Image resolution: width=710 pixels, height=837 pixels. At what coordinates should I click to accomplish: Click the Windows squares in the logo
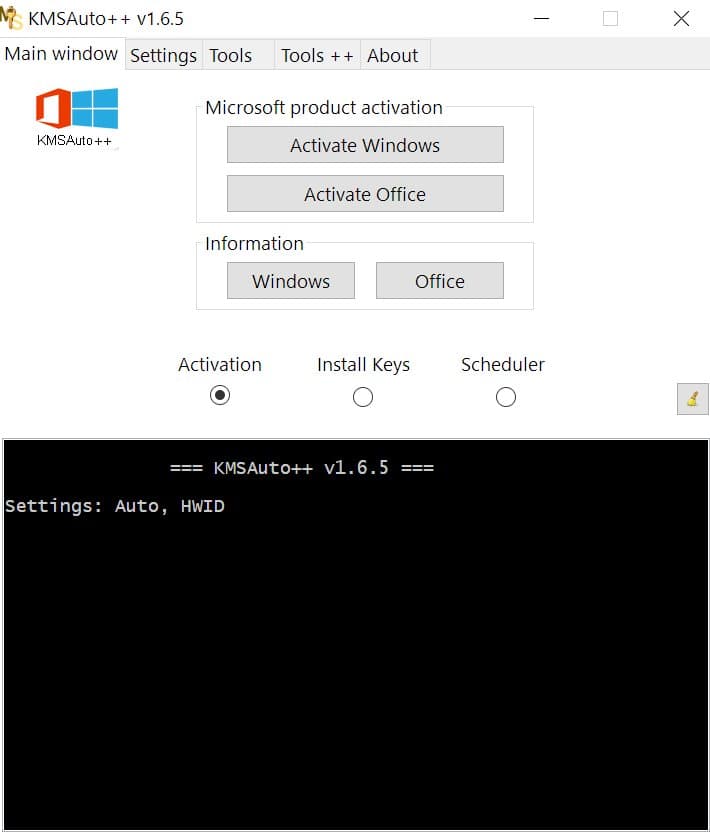tap(96, 110)
